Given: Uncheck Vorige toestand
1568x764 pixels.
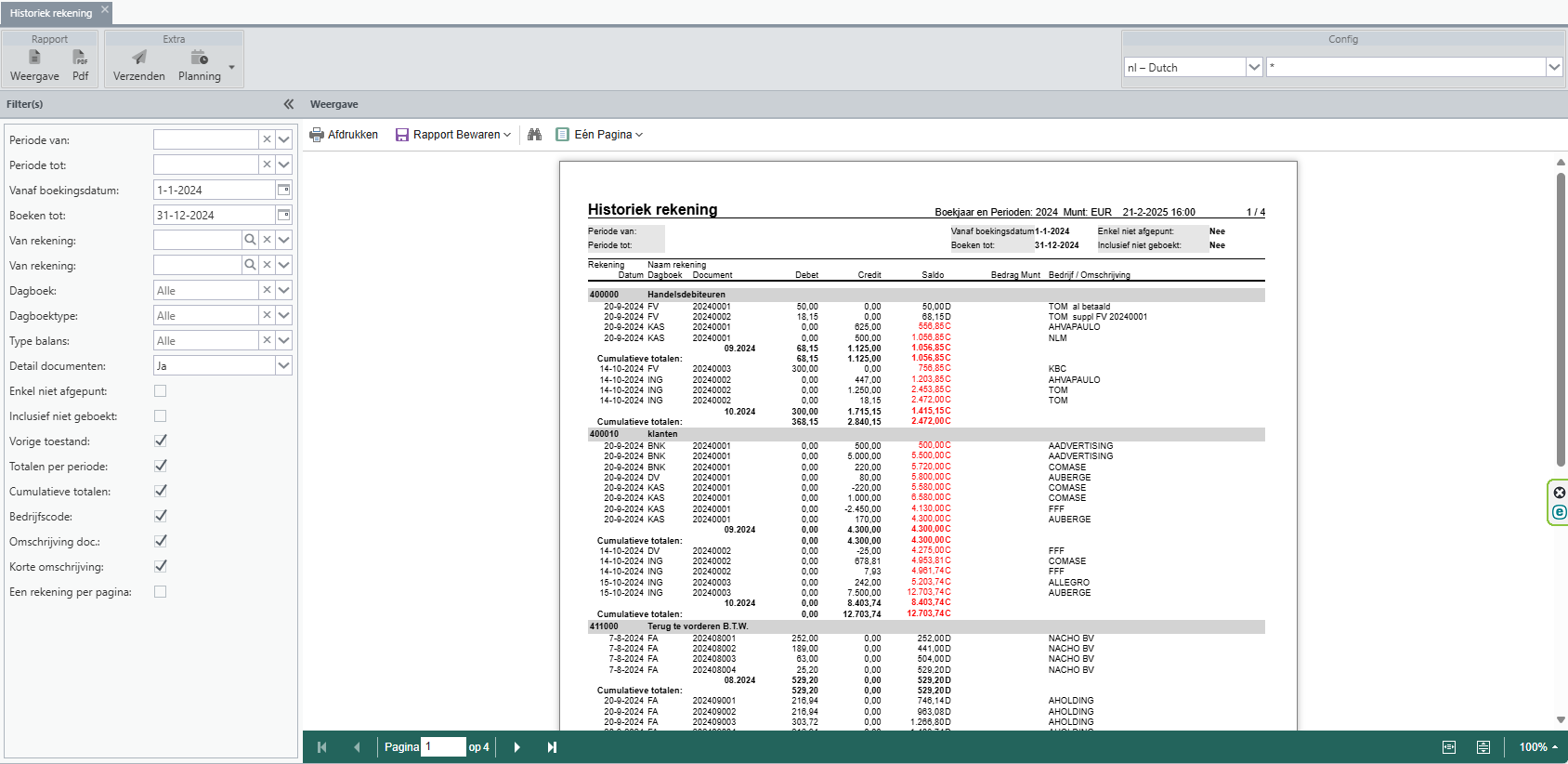Looking at the screenshot, I should click(161, 441).
